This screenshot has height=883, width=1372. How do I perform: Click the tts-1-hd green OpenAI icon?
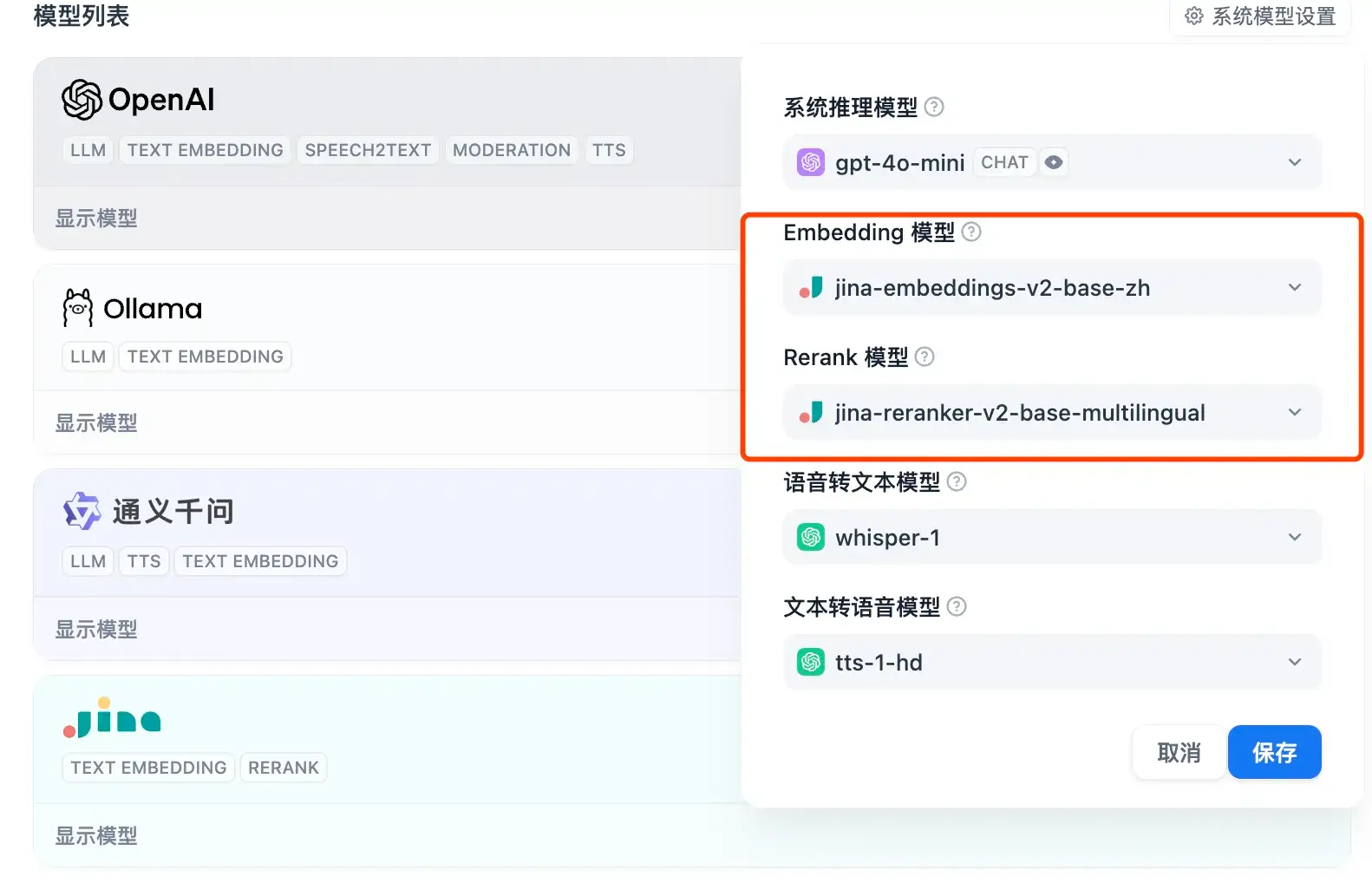click(811, 662)
